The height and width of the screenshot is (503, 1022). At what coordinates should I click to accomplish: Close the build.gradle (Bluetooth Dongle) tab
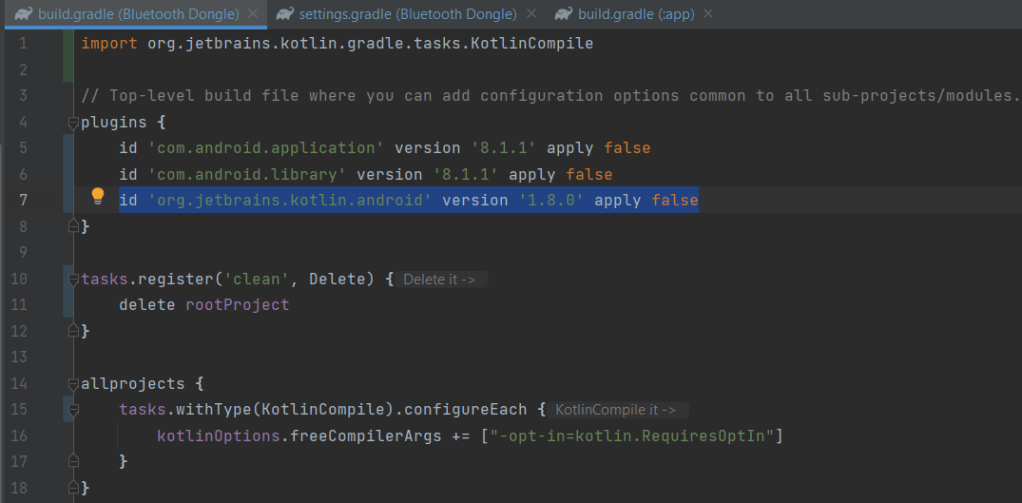(x=253, y=15)
